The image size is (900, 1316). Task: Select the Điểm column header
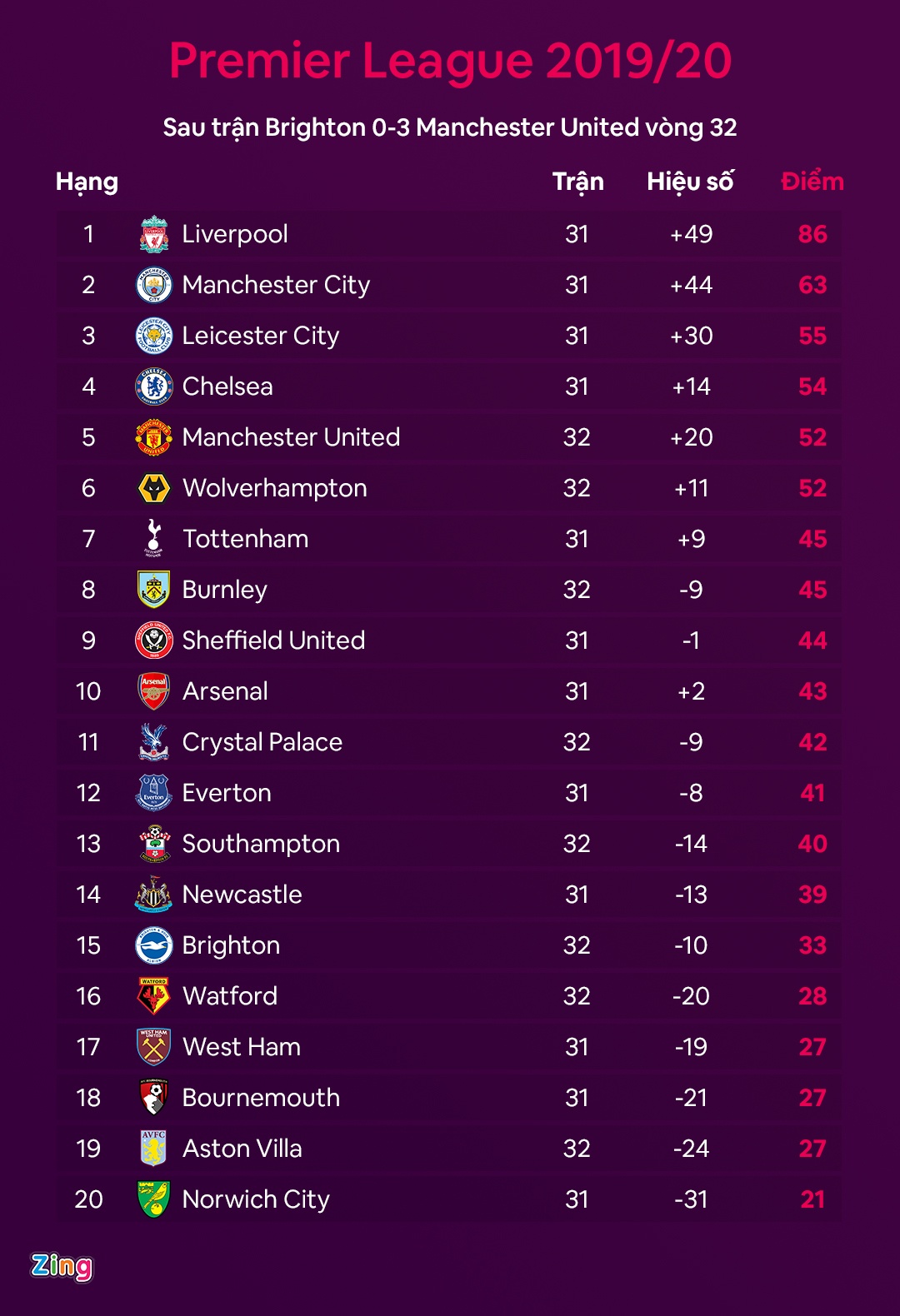point(812,182)
